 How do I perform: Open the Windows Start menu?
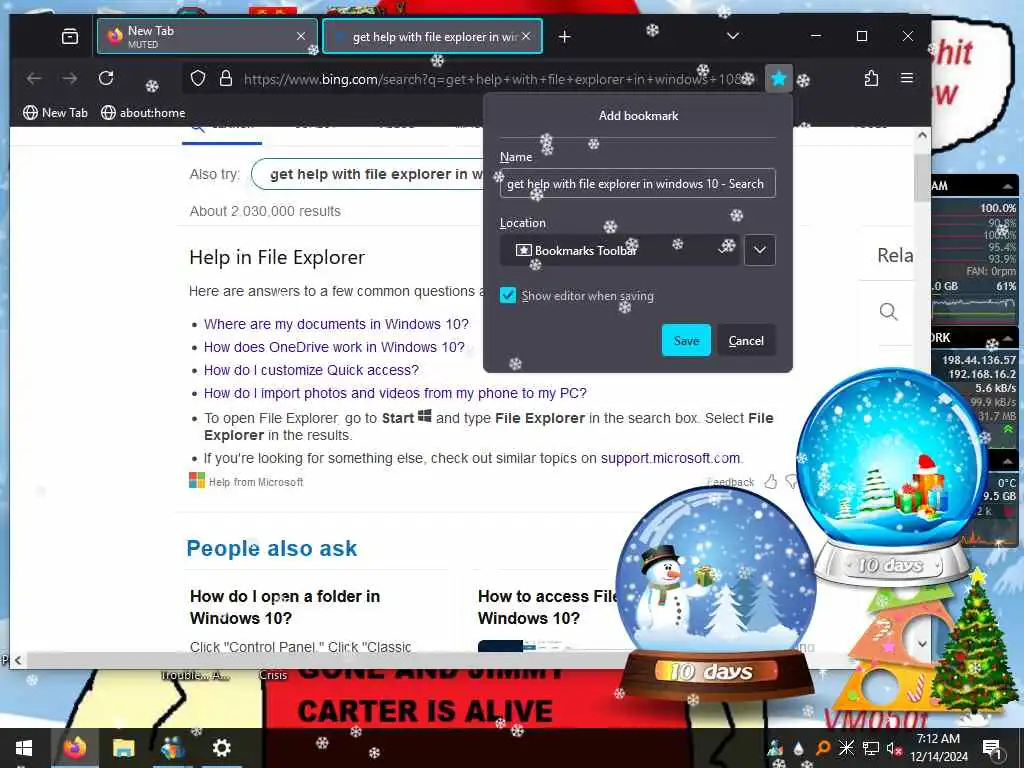tap(24, 748)
